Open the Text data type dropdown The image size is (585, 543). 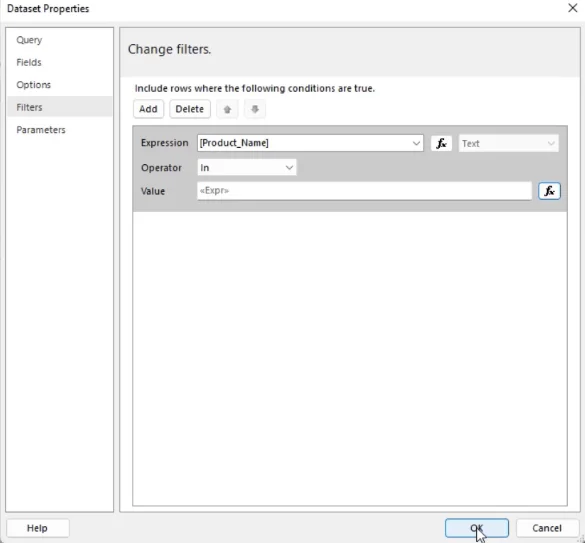point(509,143)
